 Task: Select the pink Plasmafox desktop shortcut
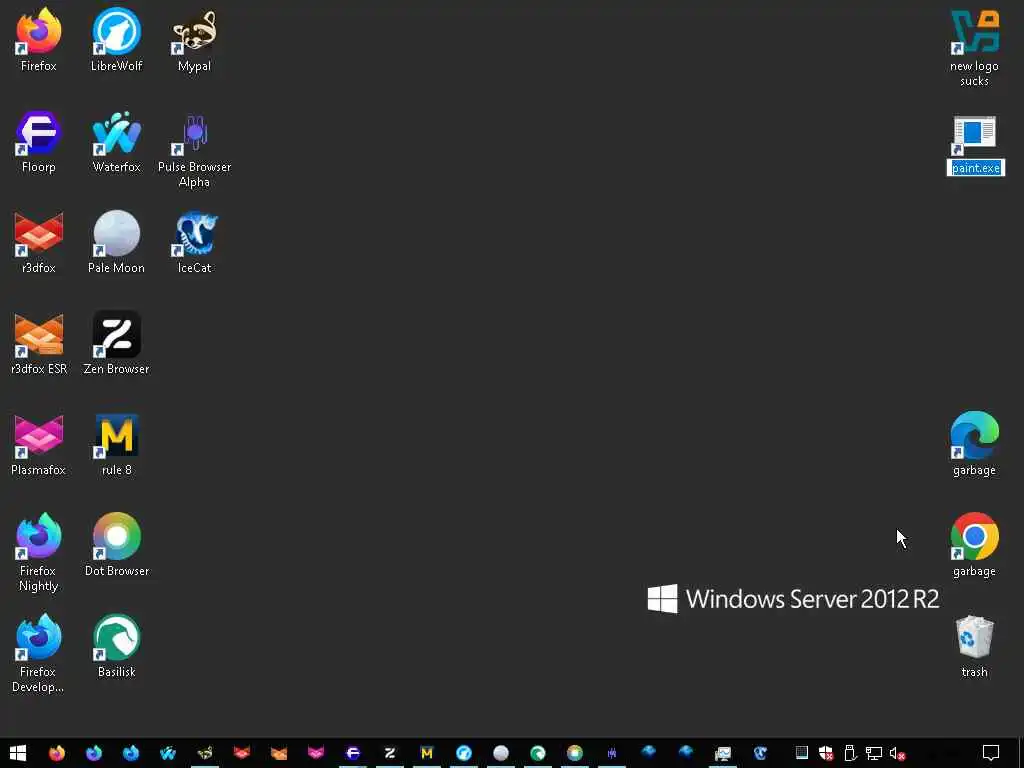pyautogui.click(x=39, y=444)
